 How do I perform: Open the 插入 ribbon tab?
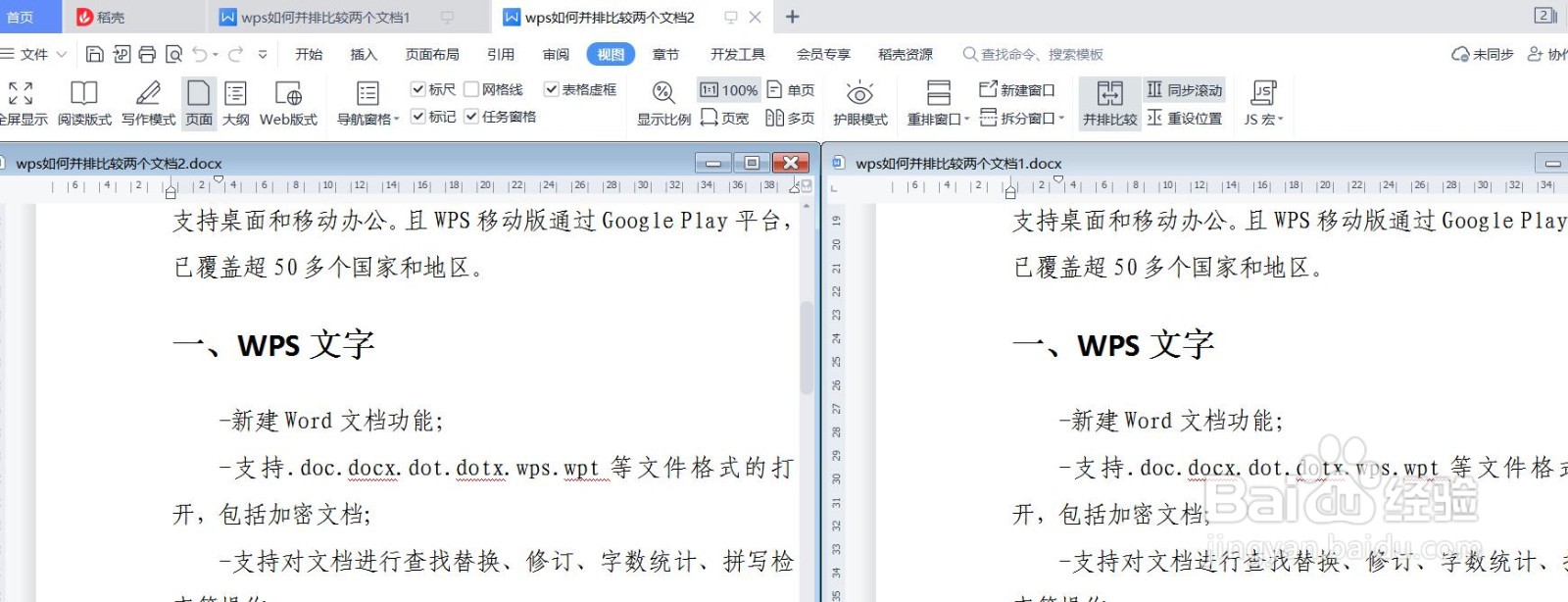click(364, 54)
